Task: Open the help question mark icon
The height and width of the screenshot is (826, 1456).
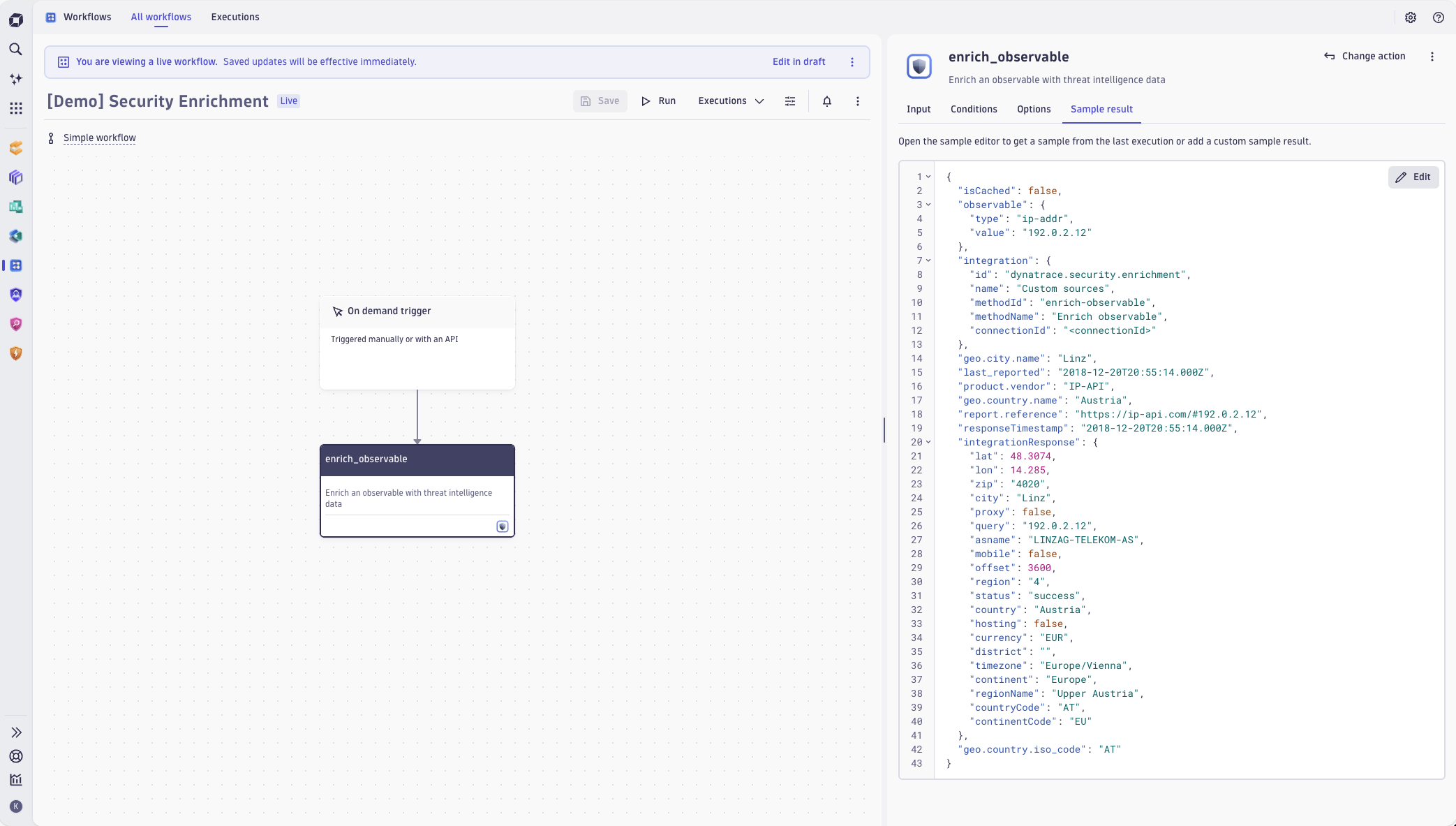Action: click(1438, 17)
